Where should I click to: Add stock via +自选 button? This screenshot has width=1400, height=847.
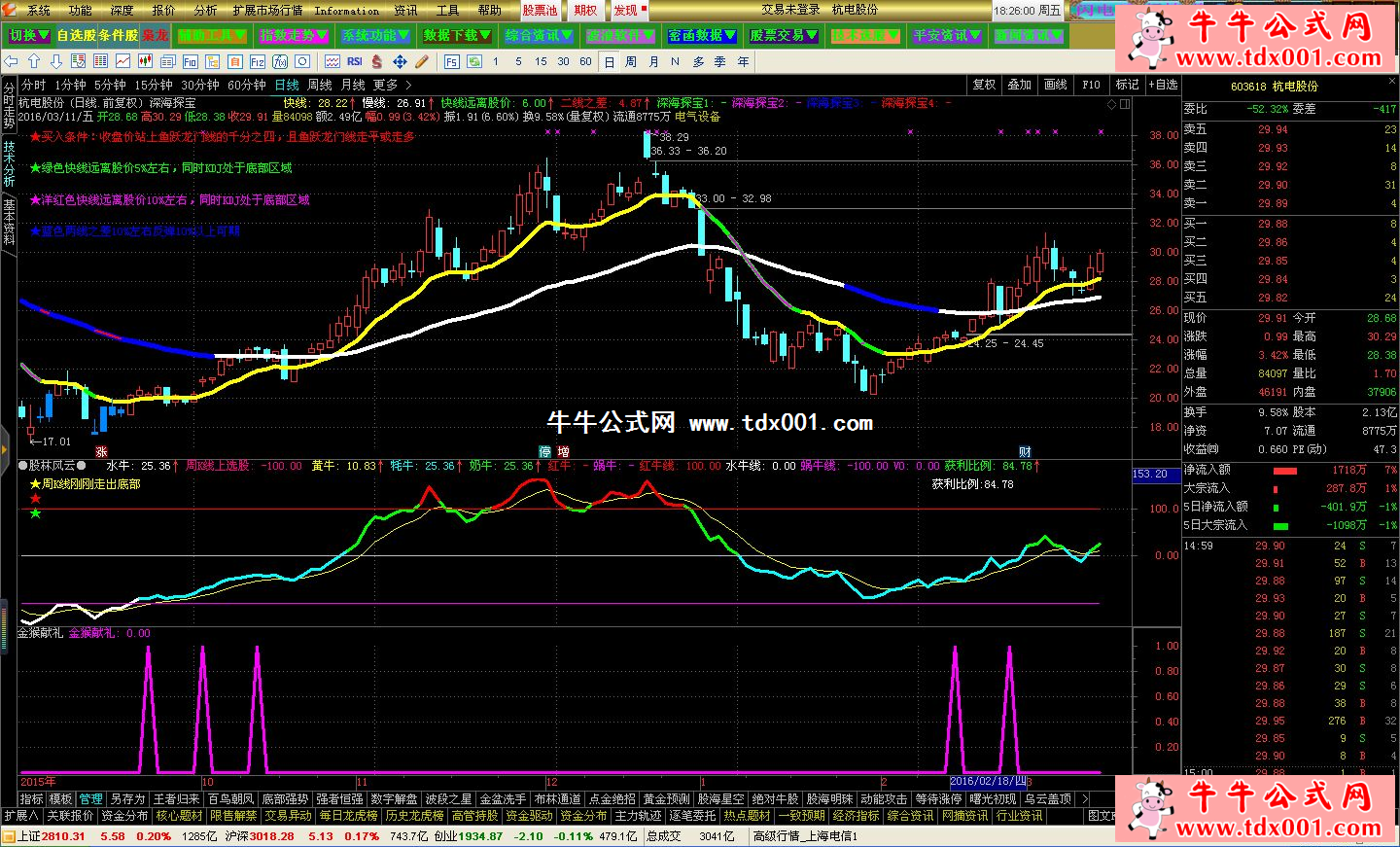tap(1163, 85)
